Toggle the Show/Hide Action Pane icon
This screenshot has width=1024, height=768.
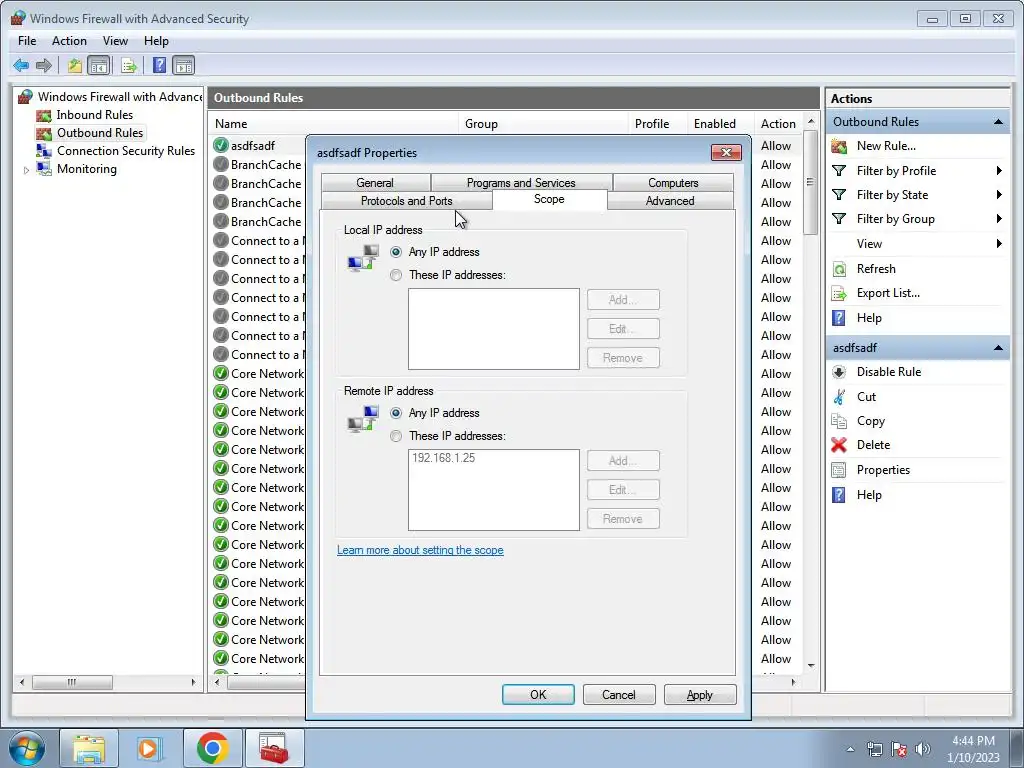184,65
